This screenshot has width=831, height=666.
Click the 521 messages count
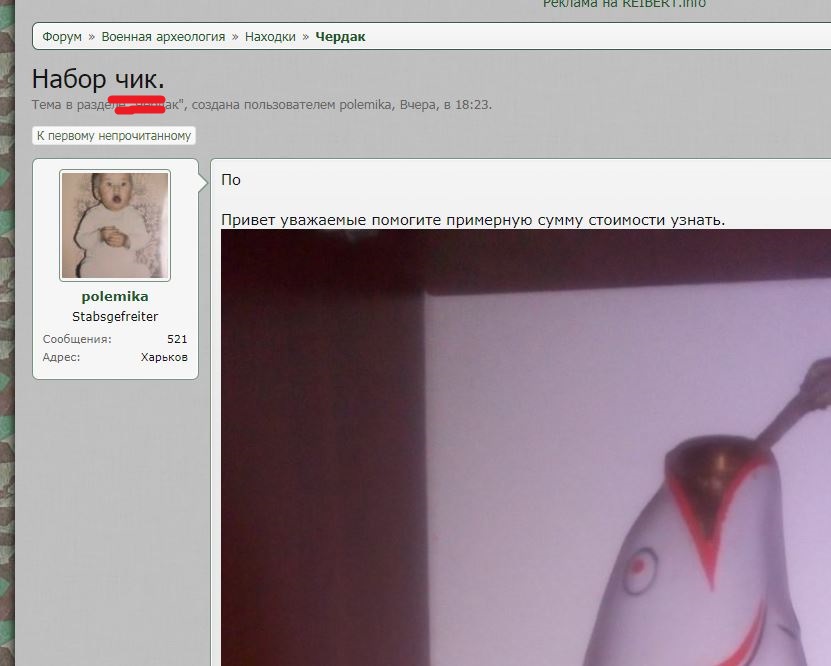click(177, 339)
